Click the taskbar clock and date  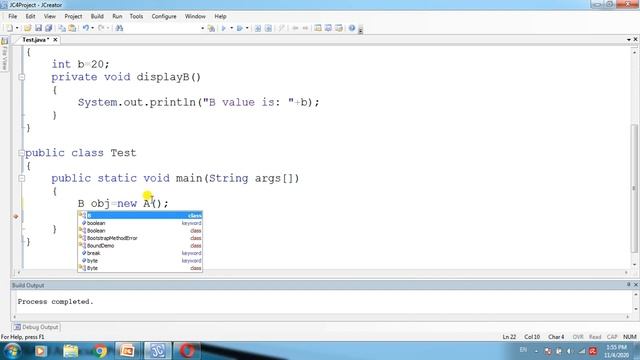click(616, 351)
